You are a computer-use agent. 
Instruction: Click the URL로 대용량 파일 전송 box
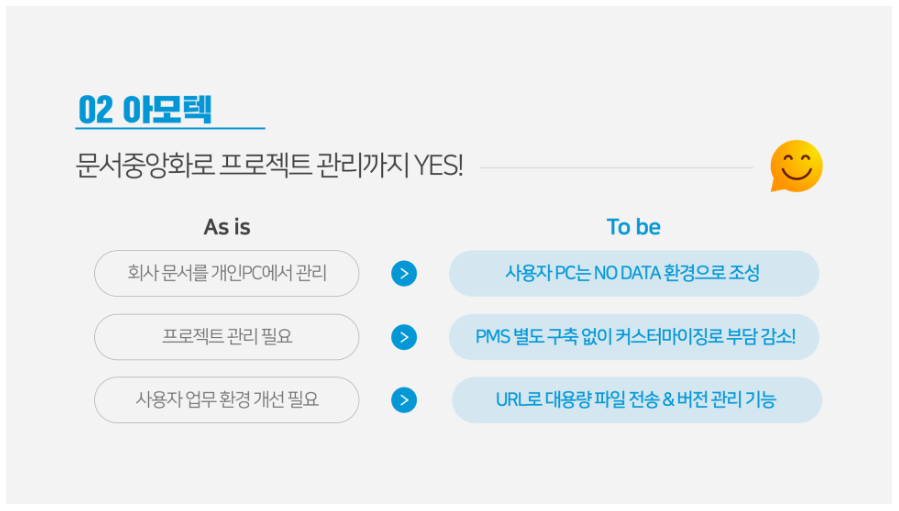[636, 400]
